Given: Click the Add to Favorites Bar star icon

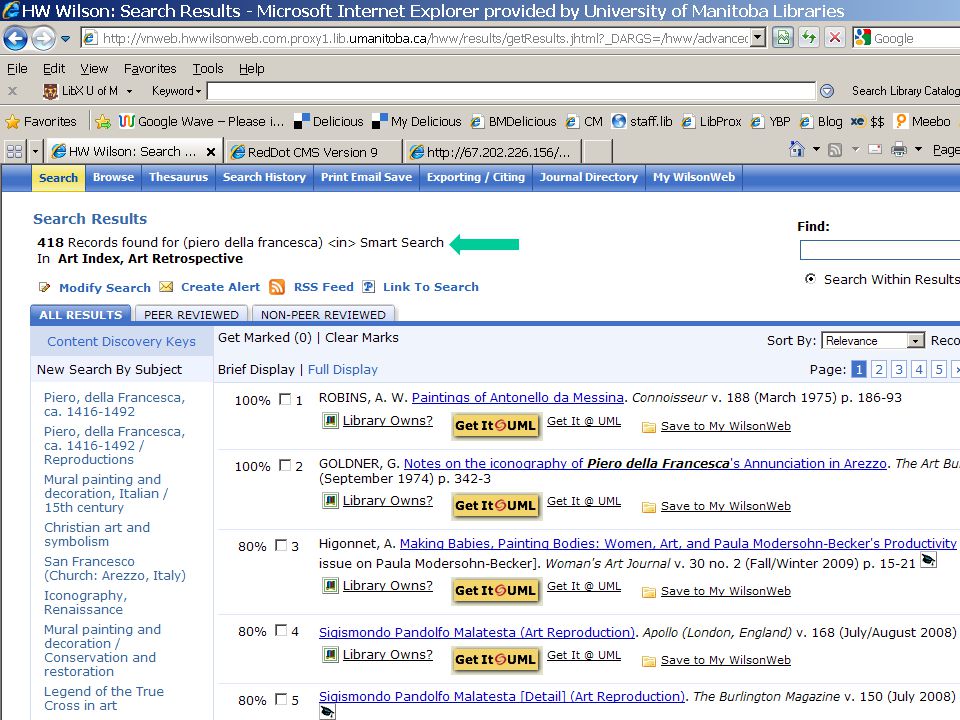Looking at the screenshot, I should pyautogui.click(x=103, y=122).
